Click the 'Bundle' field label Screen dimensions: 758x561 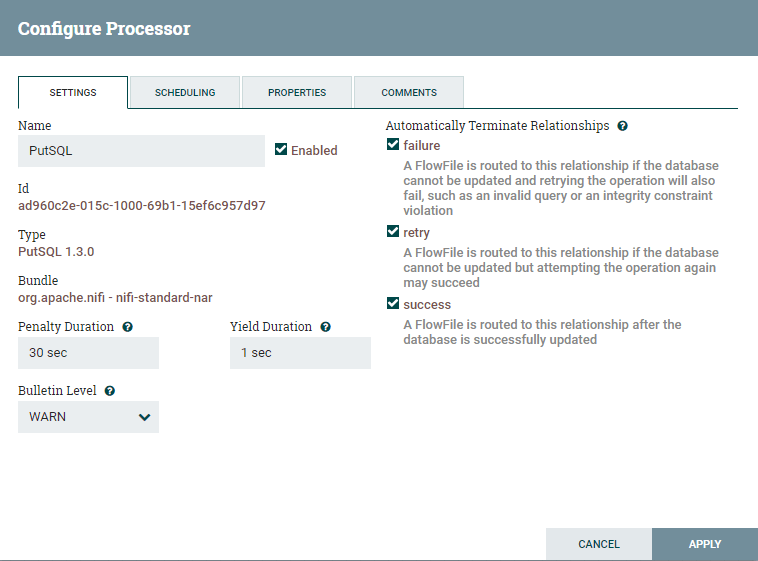pos(38,280)
